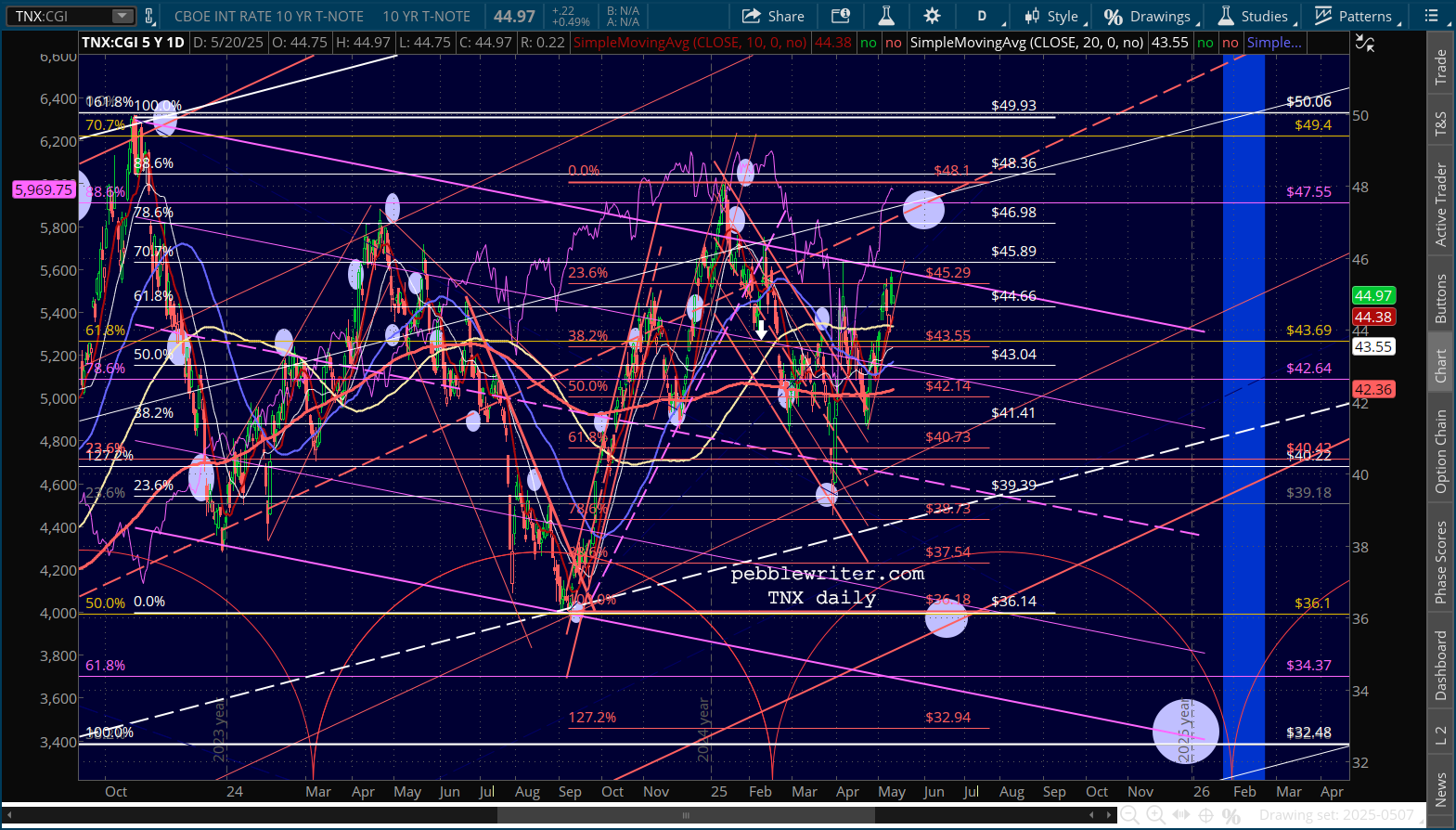Click the zoom in magnifier icon

point(1155,815)
